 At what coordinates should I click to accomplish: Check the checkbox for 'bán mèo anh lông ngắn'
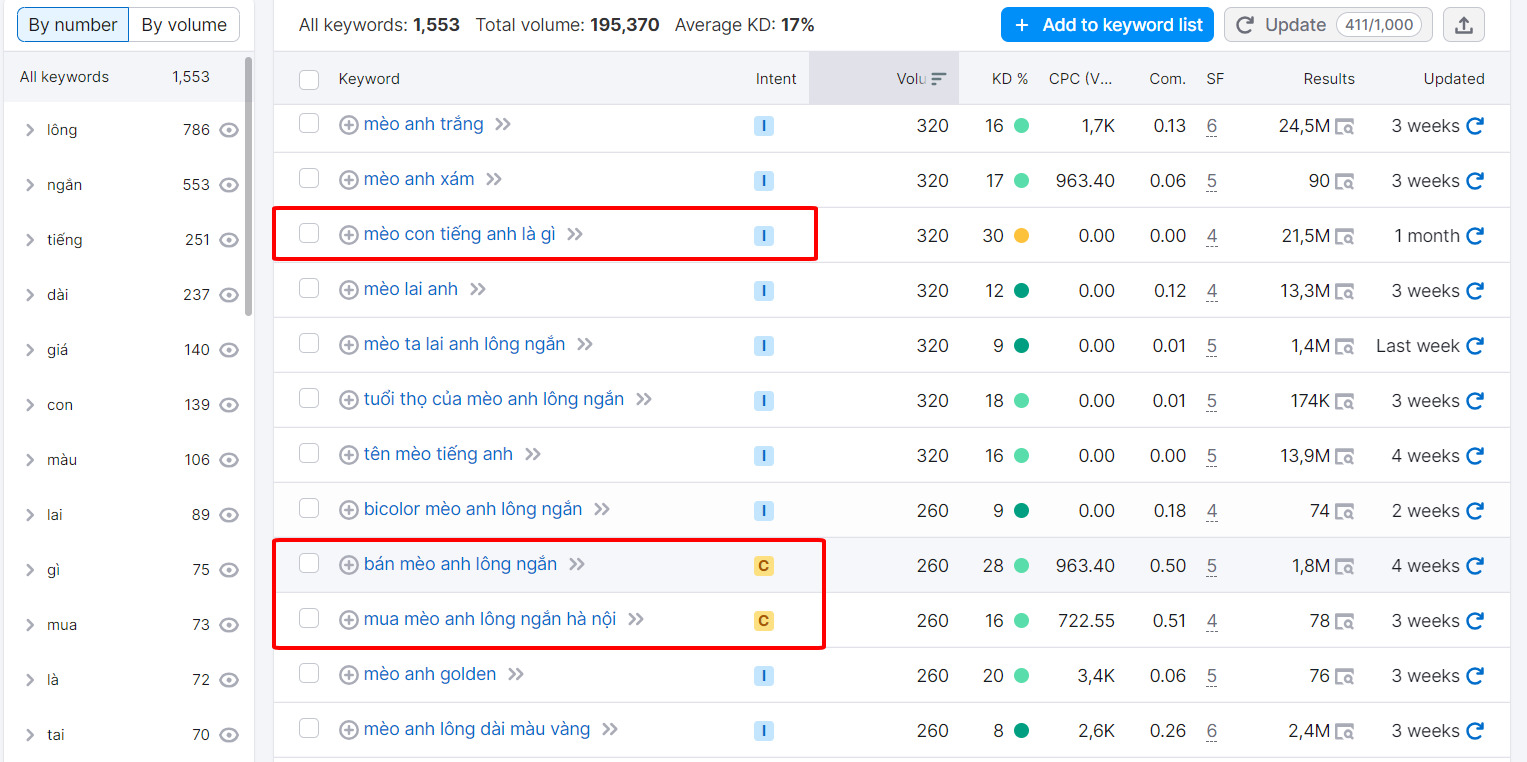(308, 564)
